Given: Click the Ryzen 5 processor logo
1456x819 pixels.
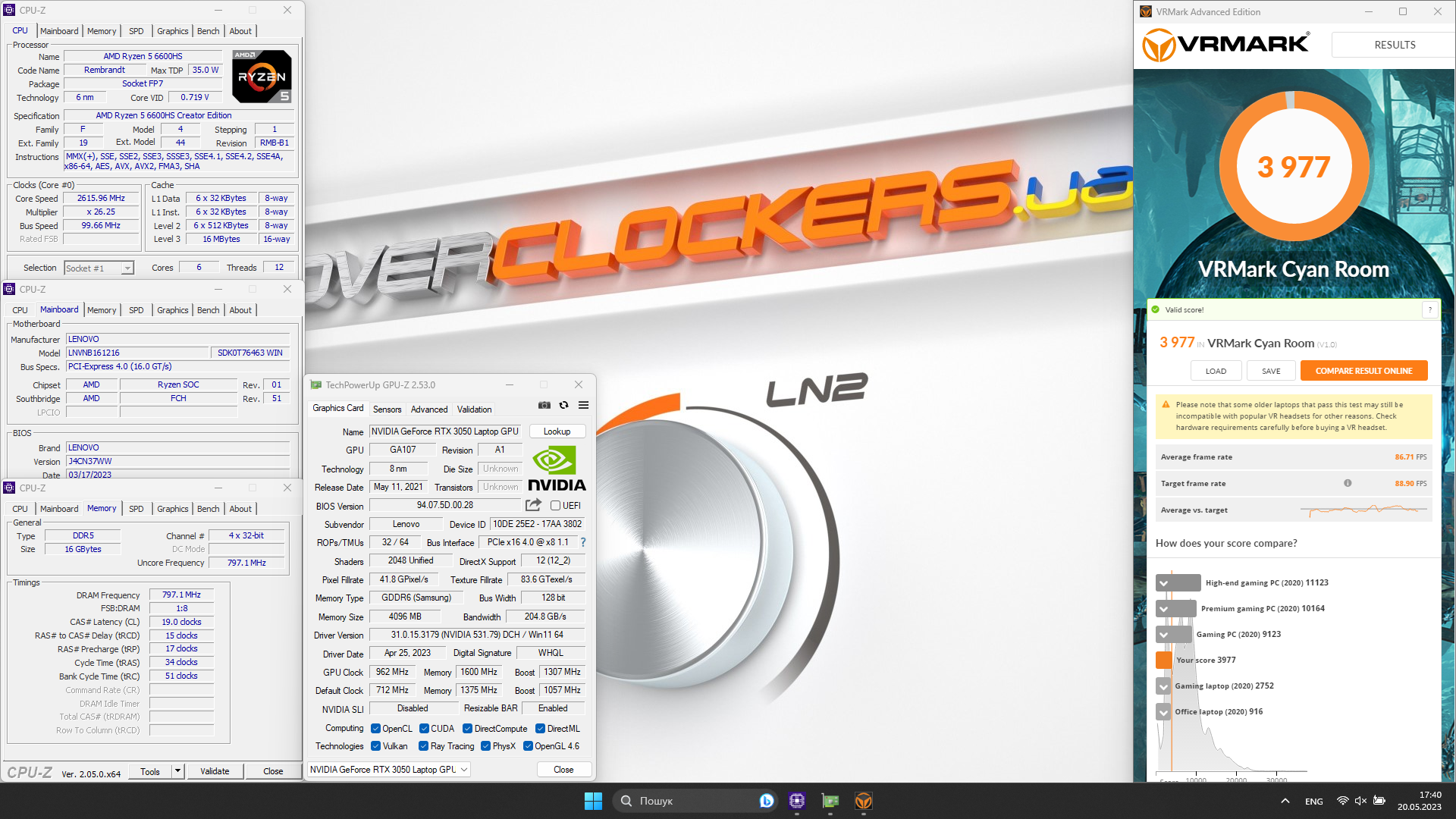Looking at the screenshot, I should [x=262, y=77].
